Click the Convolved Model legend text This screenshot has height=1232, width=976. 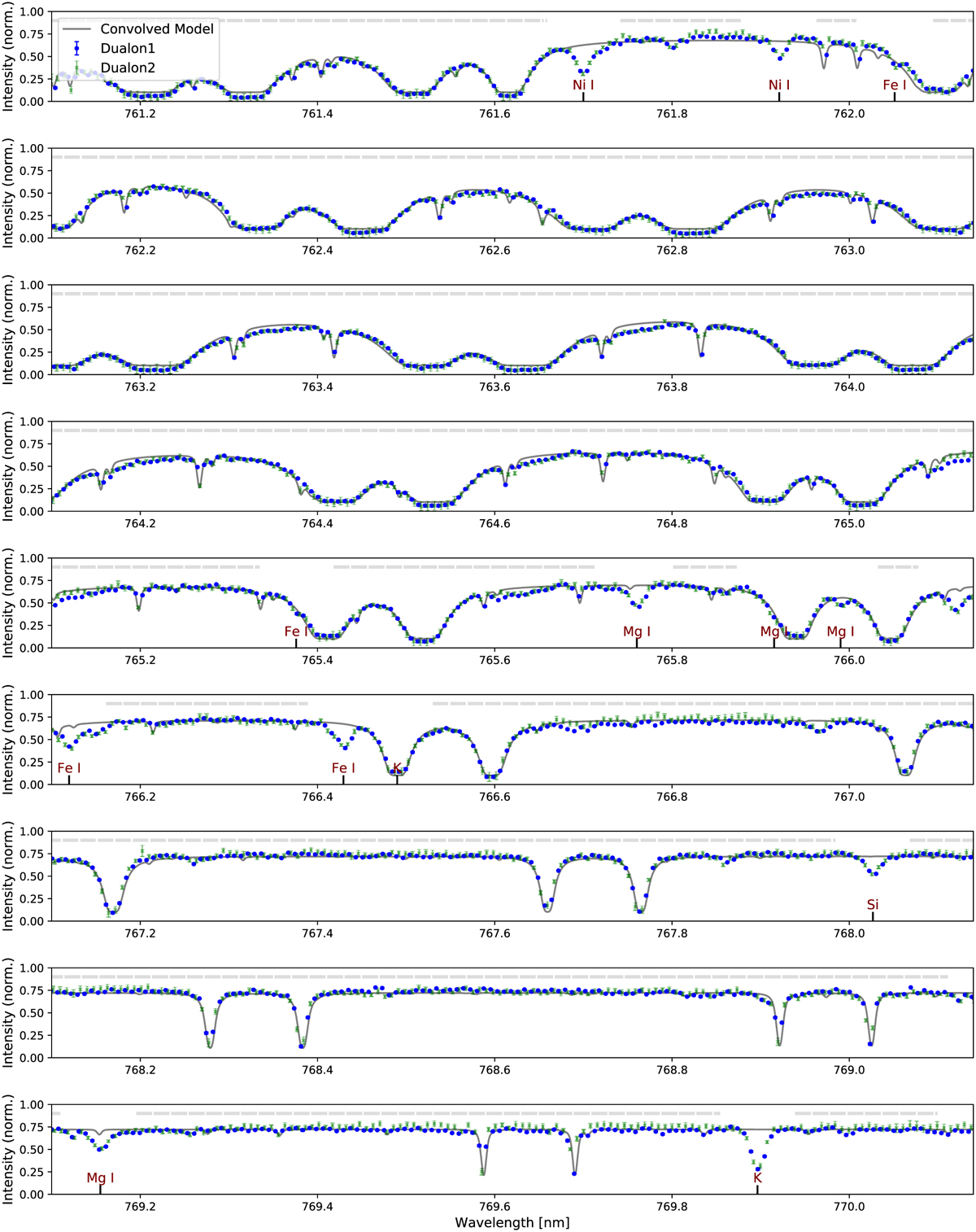pyautogui.click(x=157, y=29)
